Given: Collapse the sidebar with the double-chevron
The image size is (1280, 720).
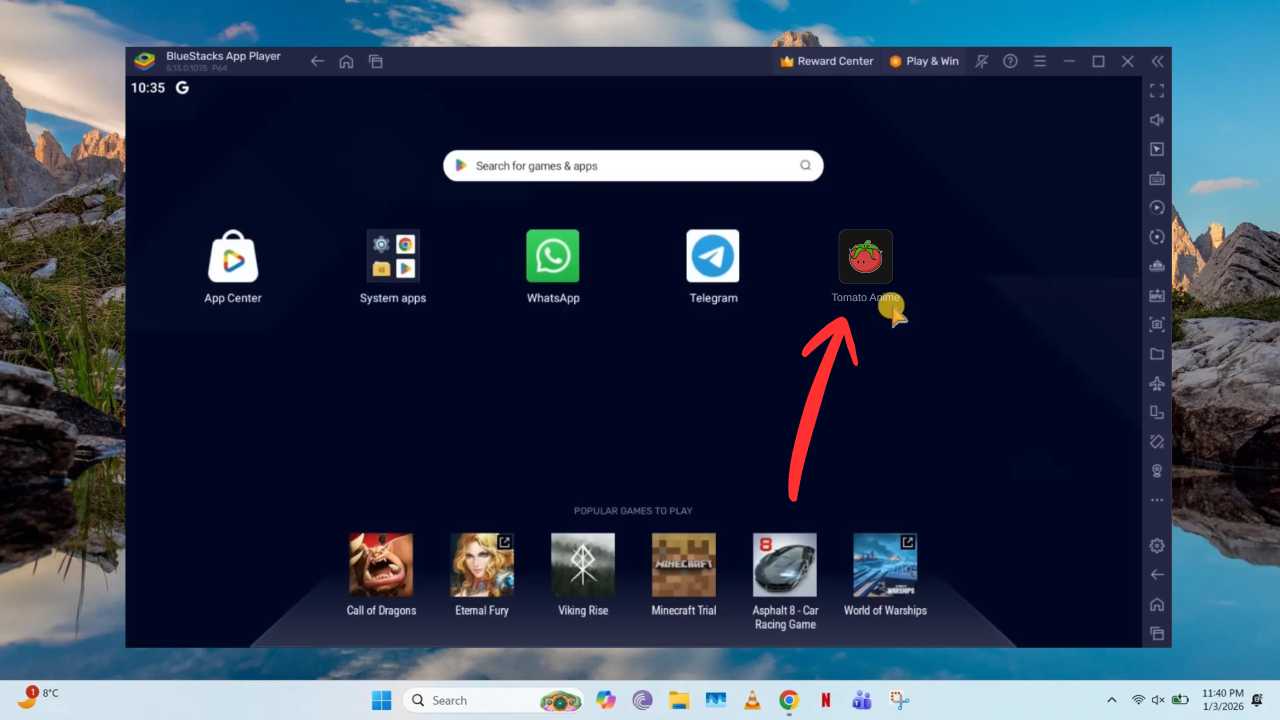Looking at the screenshot, I should pos(1157,61).
